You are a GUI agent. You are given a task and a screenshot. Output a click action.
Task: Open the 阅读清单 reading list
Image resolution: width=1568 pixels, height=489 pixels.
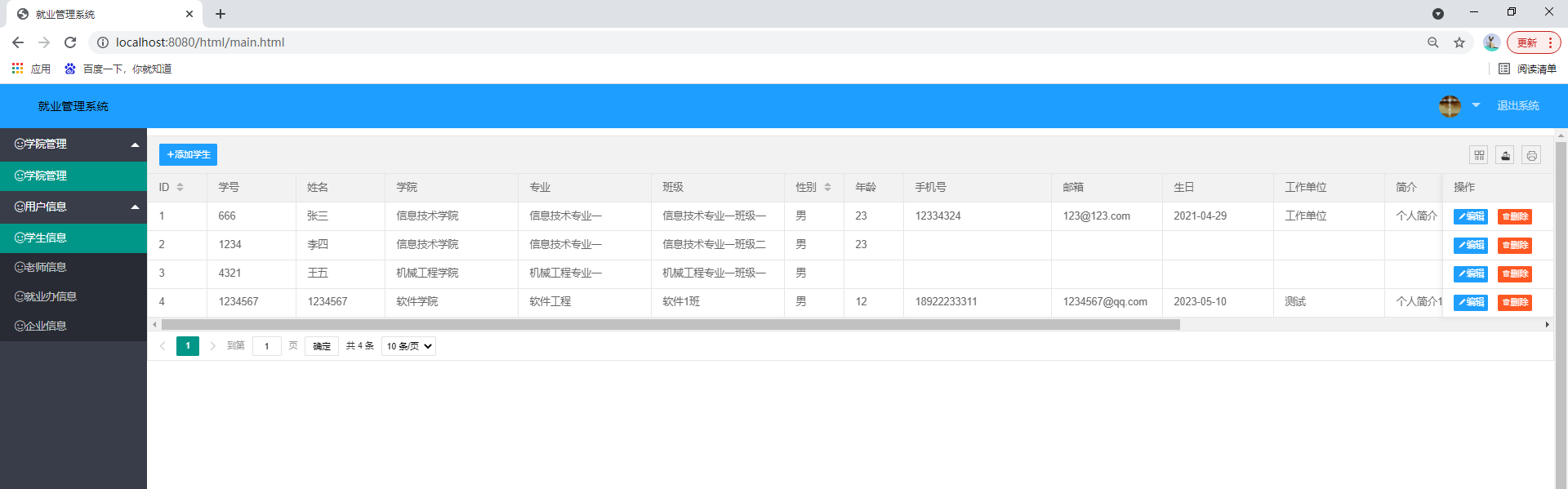click(1527, 69)
